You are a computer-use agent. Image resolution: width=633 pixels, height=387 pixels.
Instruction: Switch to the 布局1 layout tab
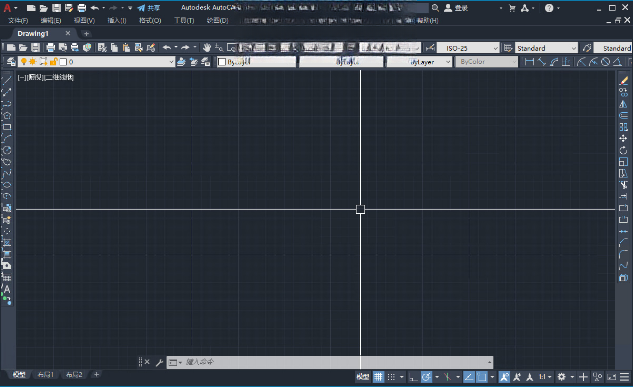click(x=46, y=375)
